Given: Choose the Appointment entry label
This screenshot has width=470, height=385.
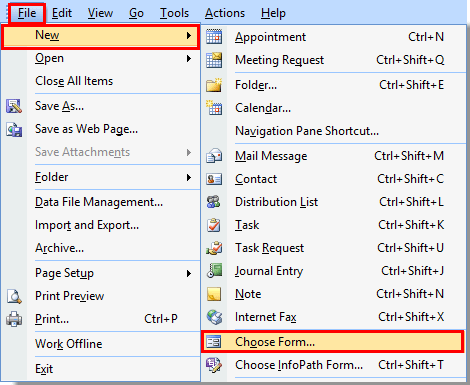Looking at the screenshot, I should point(270,37).
